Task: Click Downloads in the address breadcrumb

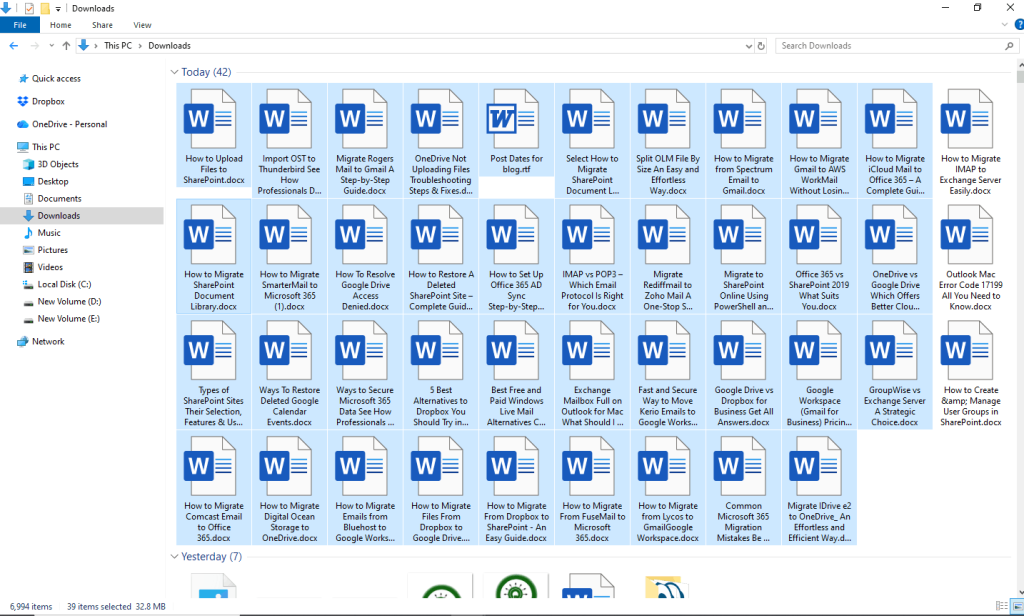Action: [169, 46]
